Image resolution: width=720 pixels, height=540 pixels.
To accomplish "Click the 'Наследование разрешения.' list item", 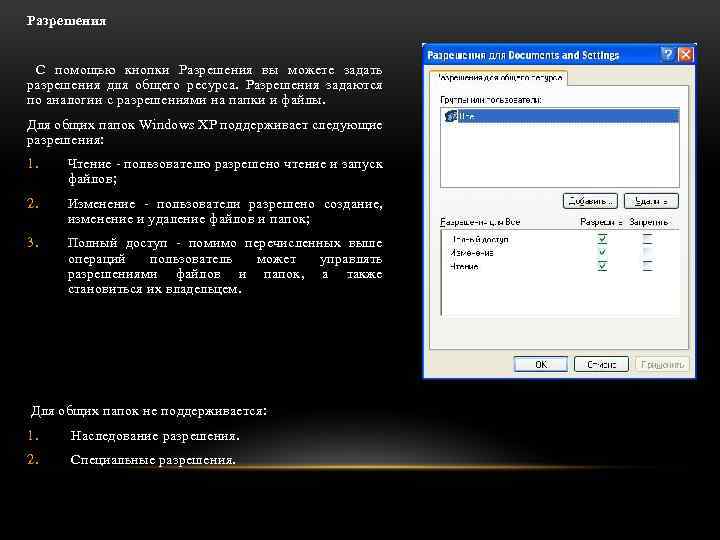I will [x=155, y=436].
